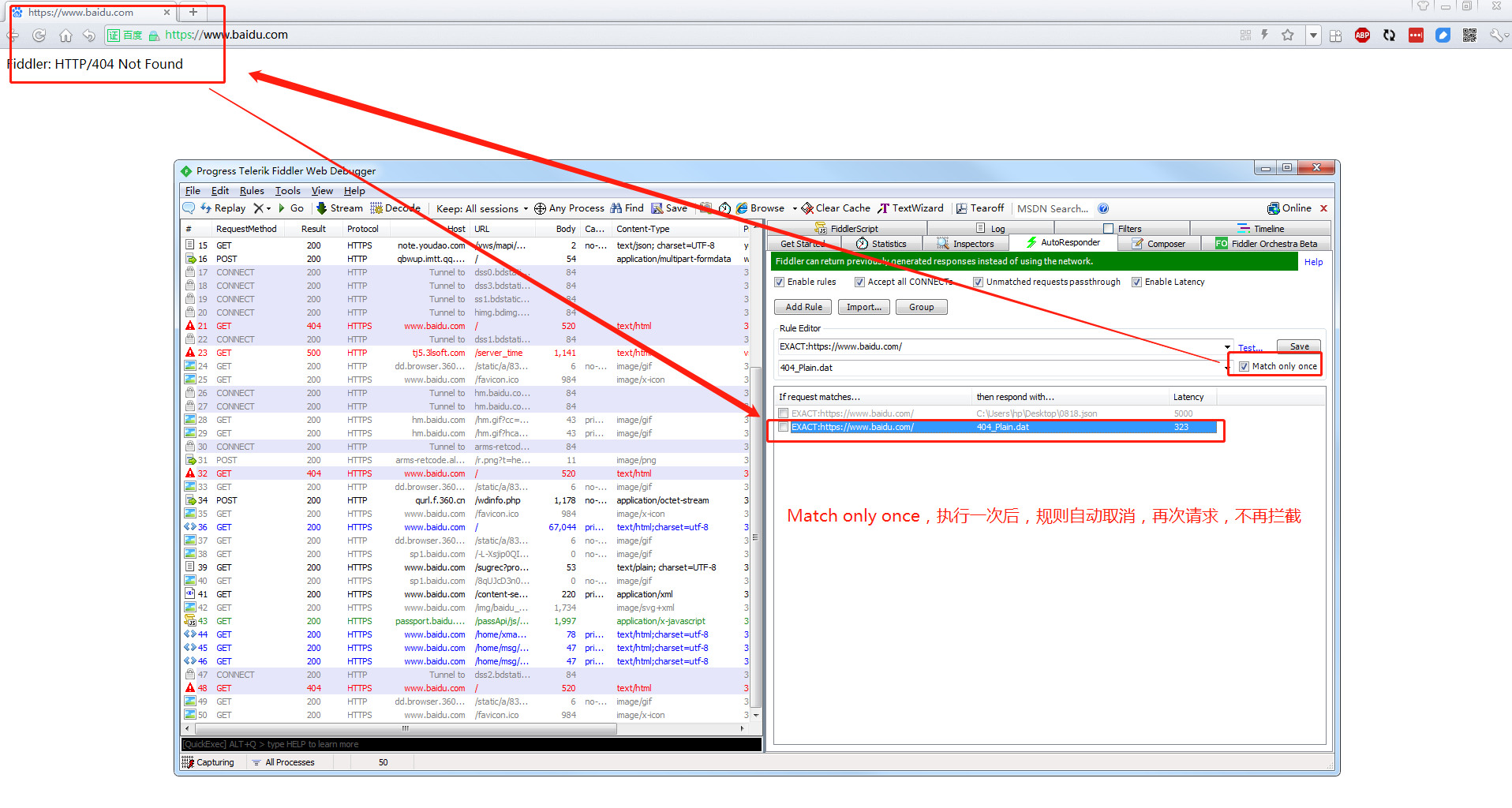Toggle Accept all CONNECTs checkbox
Viewport: 1512px width, 808px height.
pyautogui.click(x=860, y=282)
